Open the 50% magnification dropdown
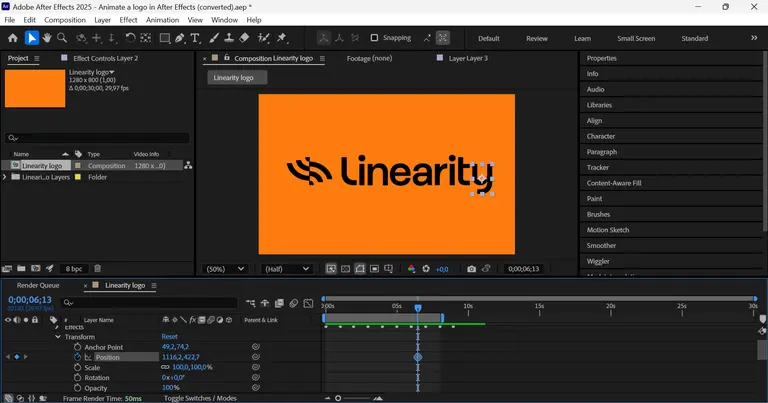768x403 pixels. pyautogui.click(x=225, y=269)
